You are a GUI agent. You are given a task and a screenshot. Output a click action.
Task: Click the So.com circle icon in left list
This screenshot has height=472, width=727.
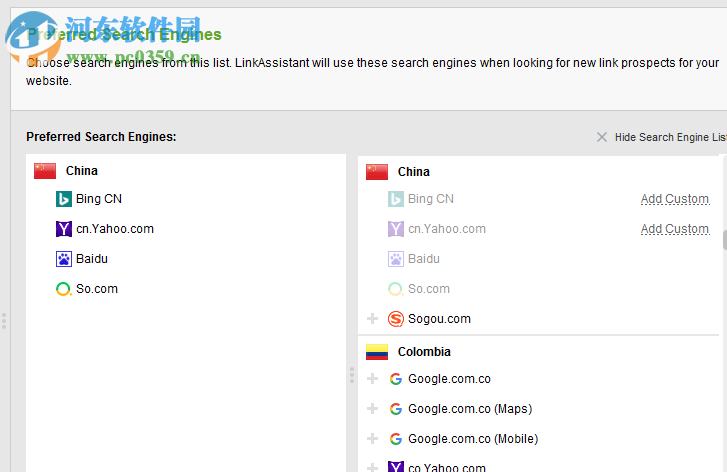[x=64, y=289]
